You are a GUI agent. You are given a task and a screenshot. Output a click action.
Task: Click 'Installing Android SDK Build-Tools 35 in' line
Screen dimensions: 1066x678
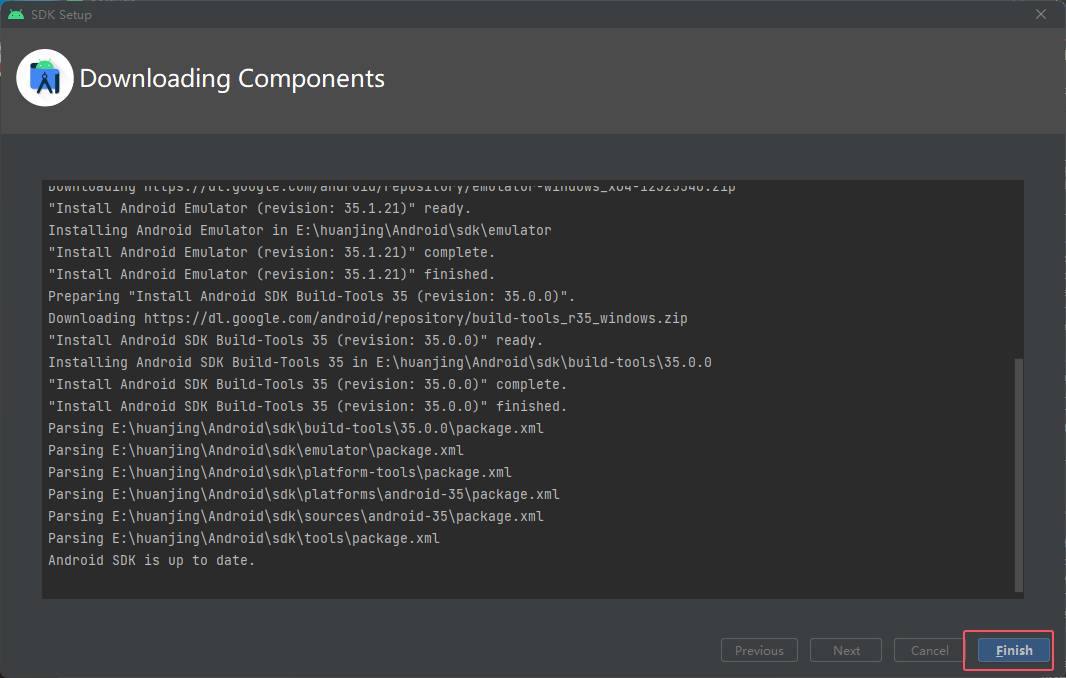(380, 362)
